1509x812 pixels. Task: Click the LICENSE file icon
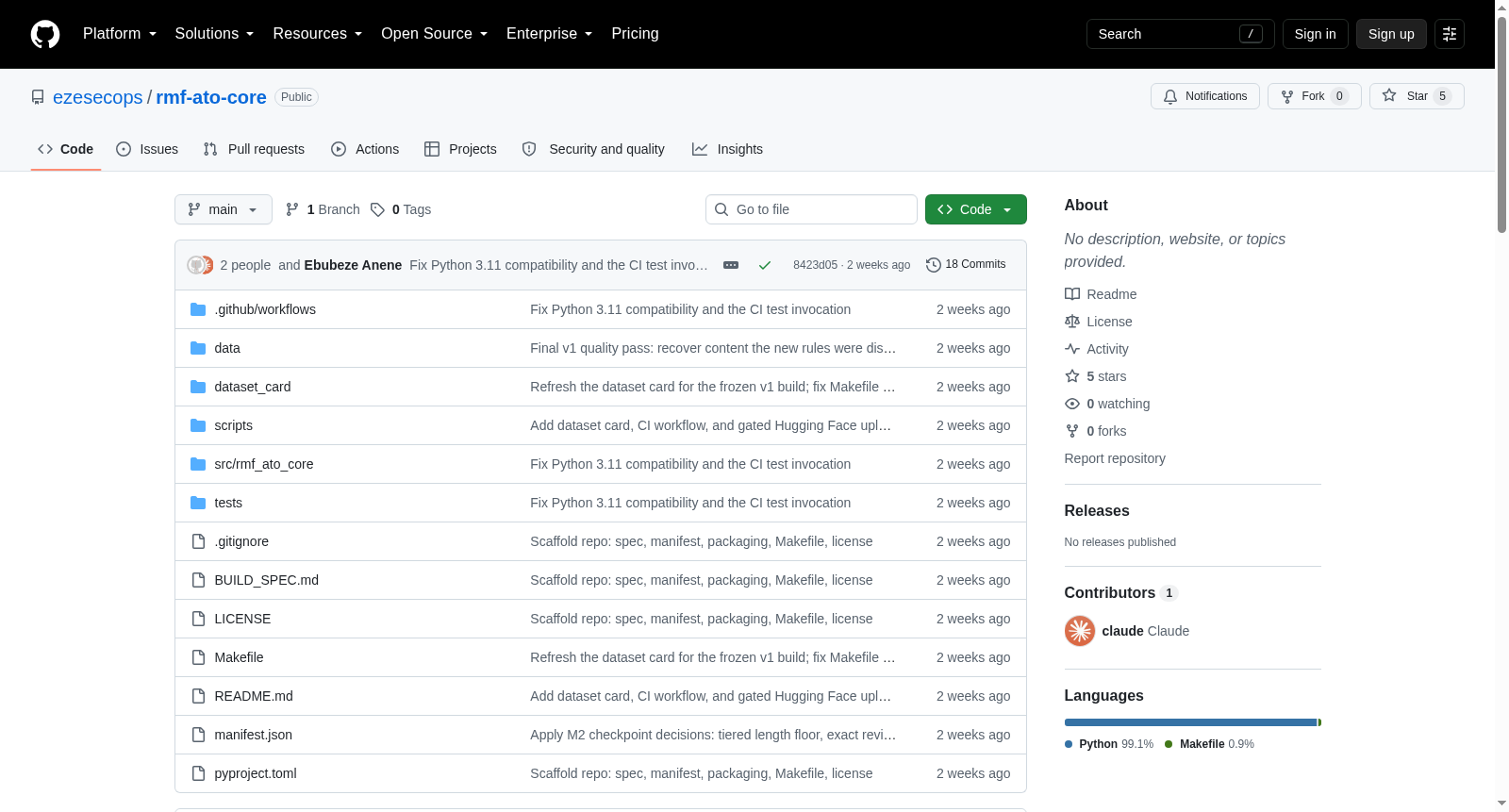(x=198, y=619)
